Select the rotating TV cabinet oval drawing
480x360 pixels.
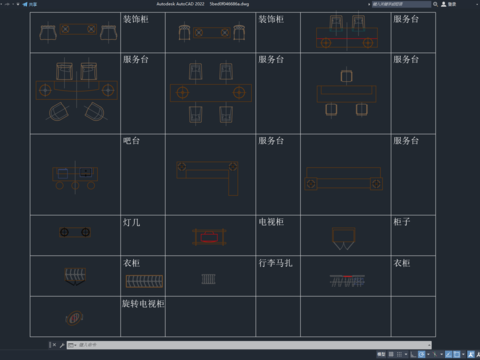pos(74,318)
